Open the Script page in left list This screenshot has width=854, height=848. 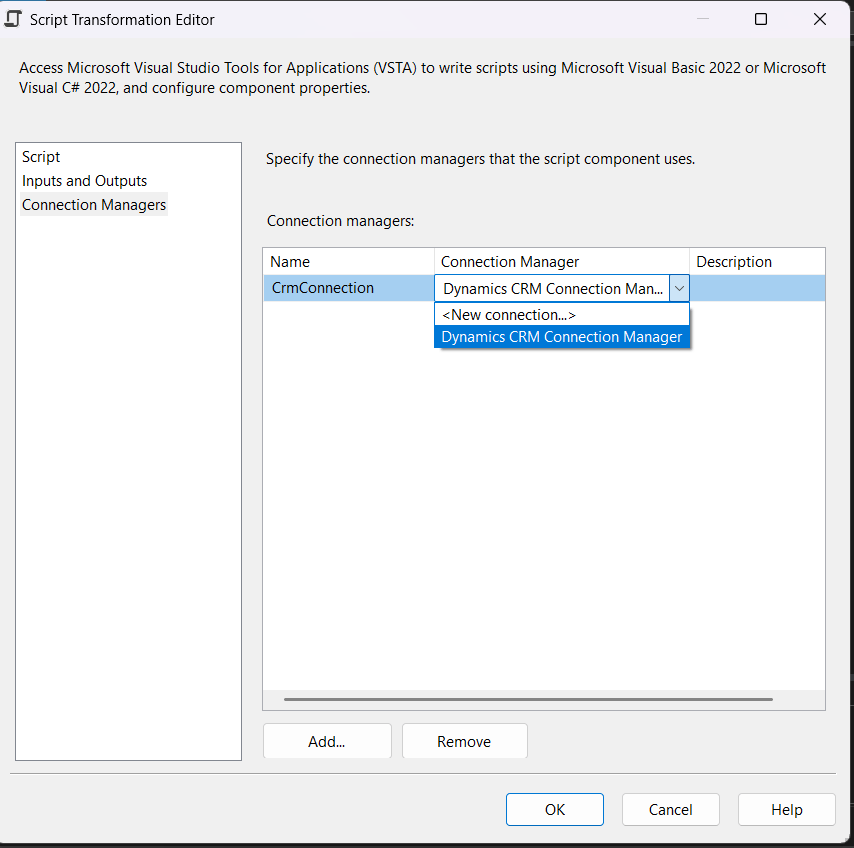[x=41, y=157]
